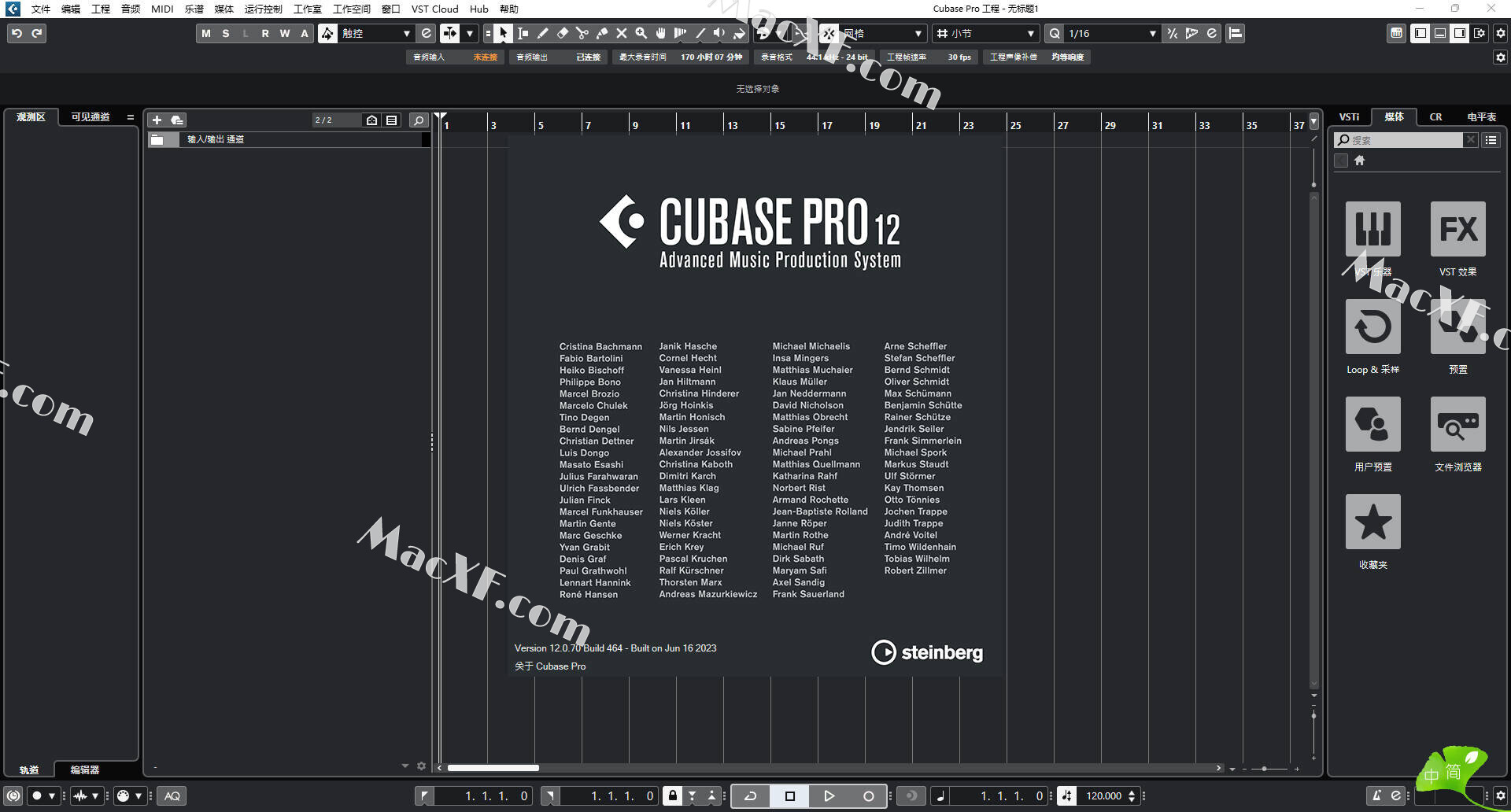The height and width of the screenshot is (812, 1511).
Task: Open the MIDI record mode dropdown
Action: pos(130,795)
